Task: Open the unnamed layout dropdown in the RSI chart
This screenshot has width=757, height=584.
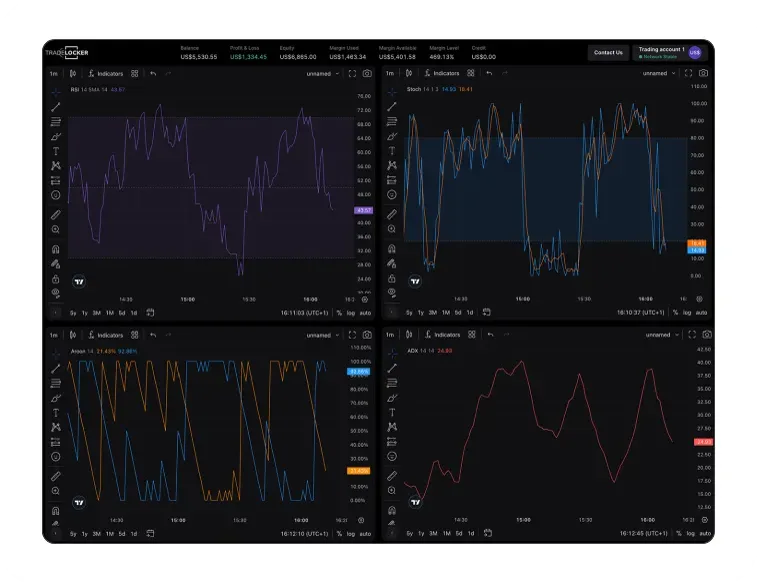Action: (x=322, y=74)
